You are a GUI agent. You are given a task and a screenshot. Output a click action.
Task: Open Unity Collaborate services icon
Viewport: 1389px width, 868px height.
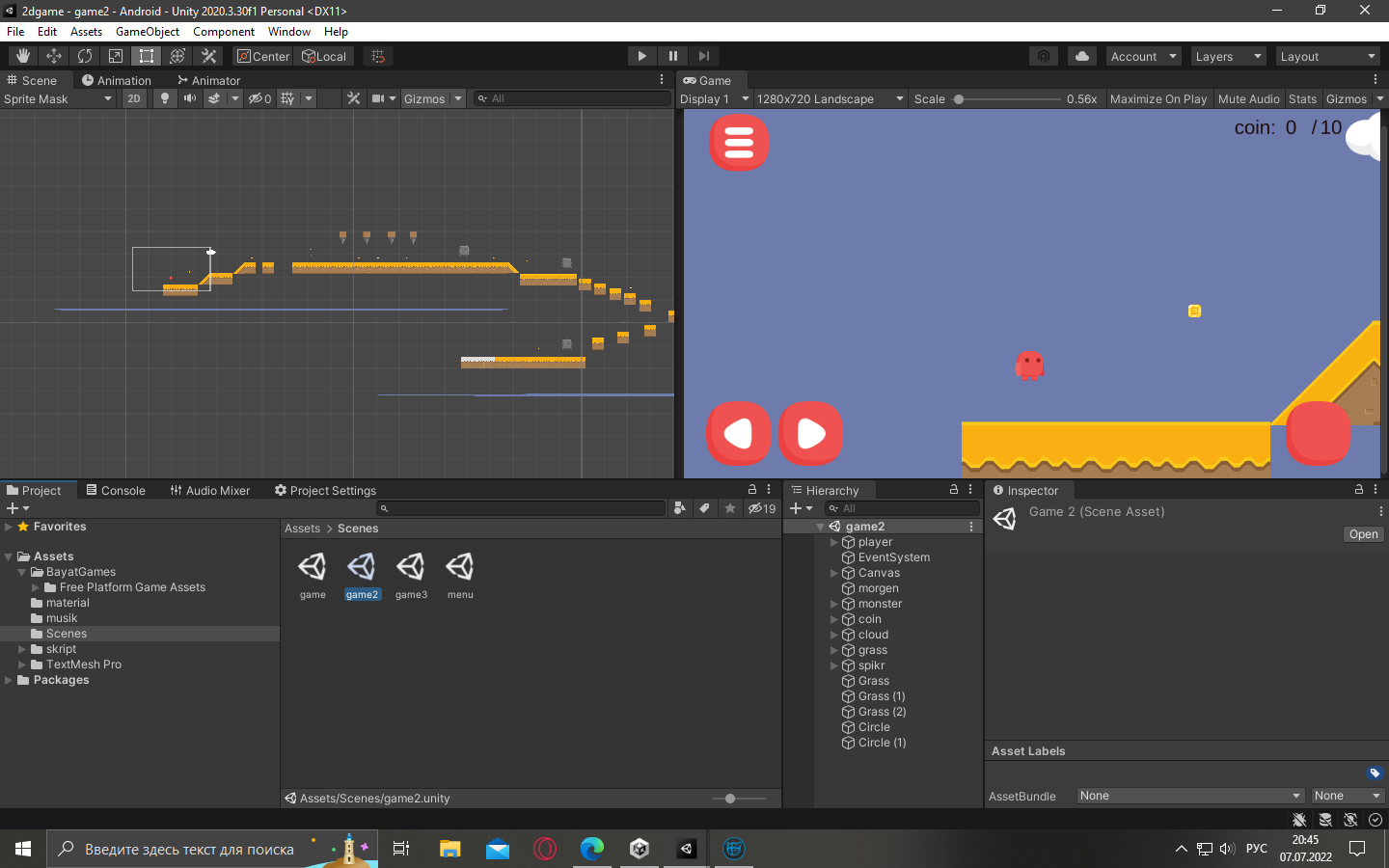click(1044, 56)
